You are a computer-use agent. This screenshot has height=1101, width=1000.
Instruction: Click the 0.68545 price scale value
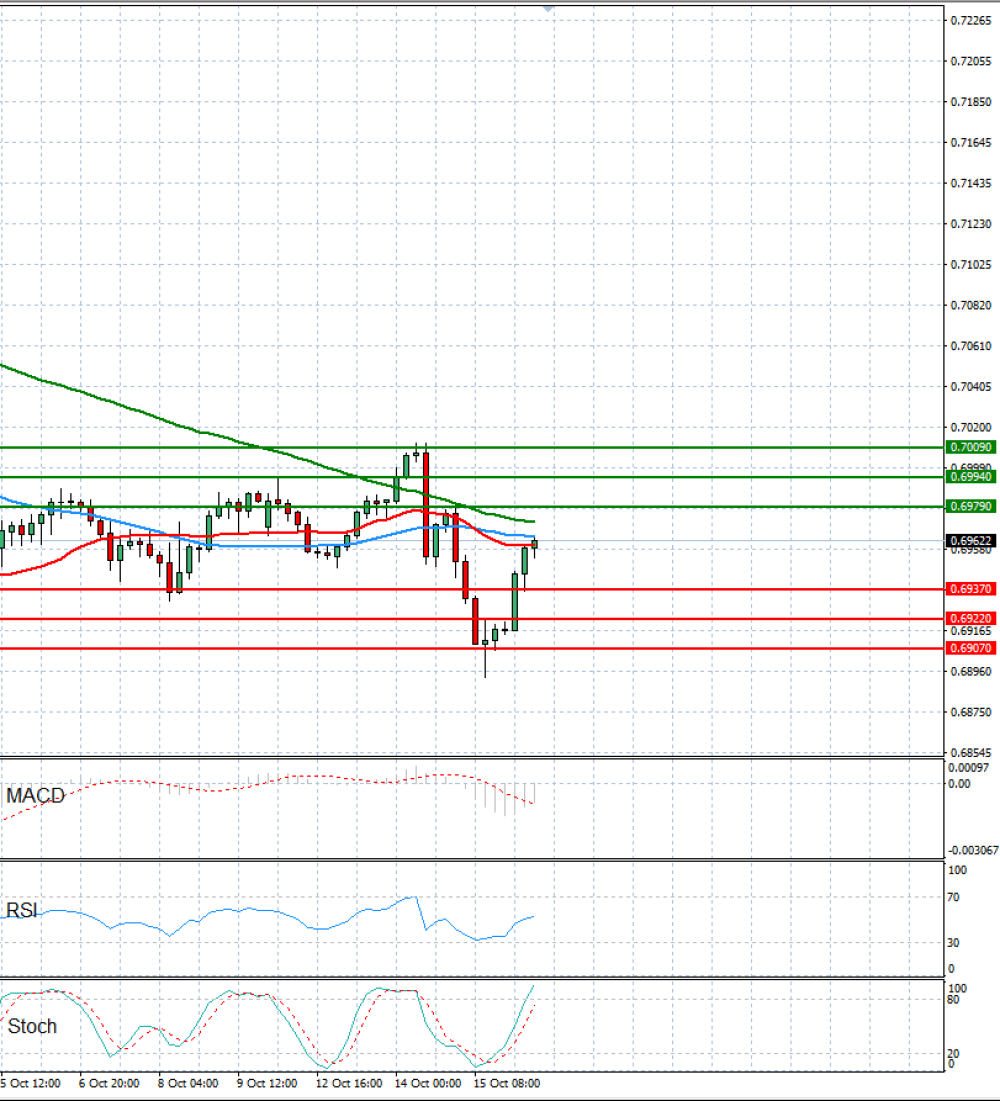click(971, 753)
